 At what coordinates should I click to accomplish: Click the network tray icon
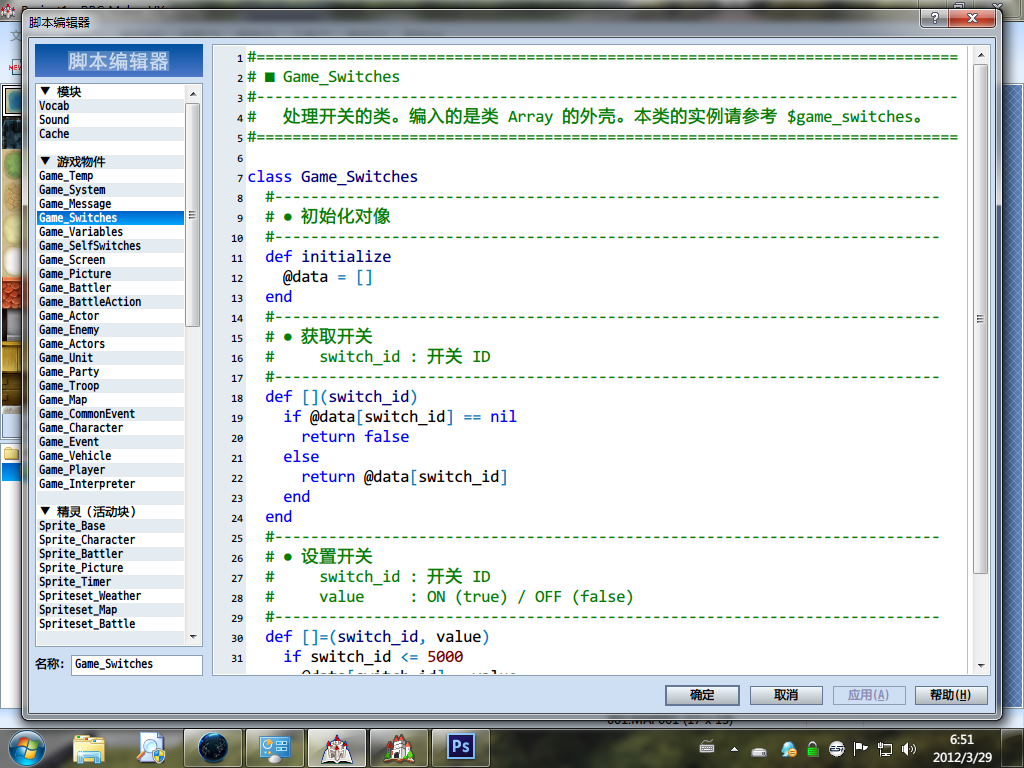click(885, 748)
